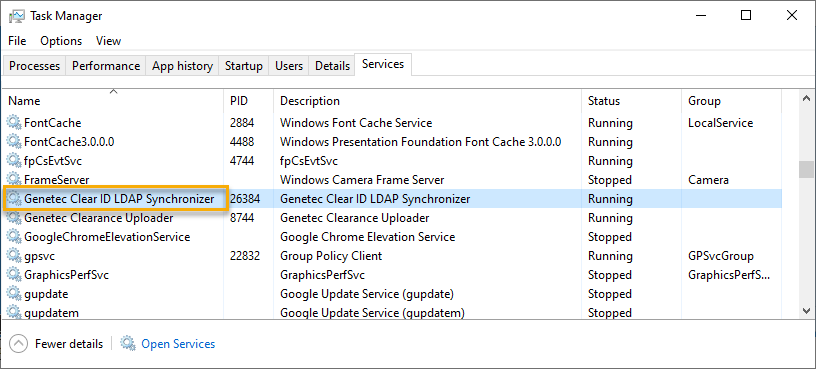The height and width of the screenshot is (369, 816).
Task: Select the FontCache3.0.0.0 service name
Action: click(x=69, y=142)
